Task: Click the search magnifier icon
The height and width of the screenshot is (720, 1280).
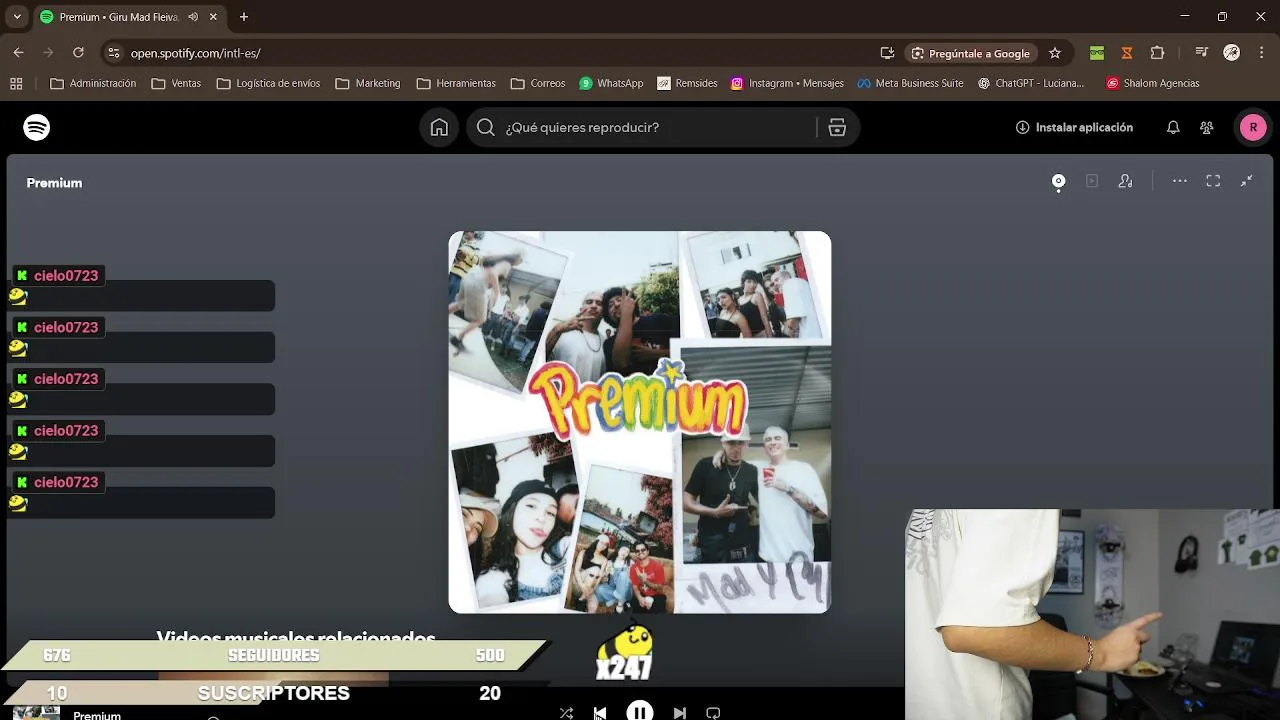Action: (x=486, y=127)
